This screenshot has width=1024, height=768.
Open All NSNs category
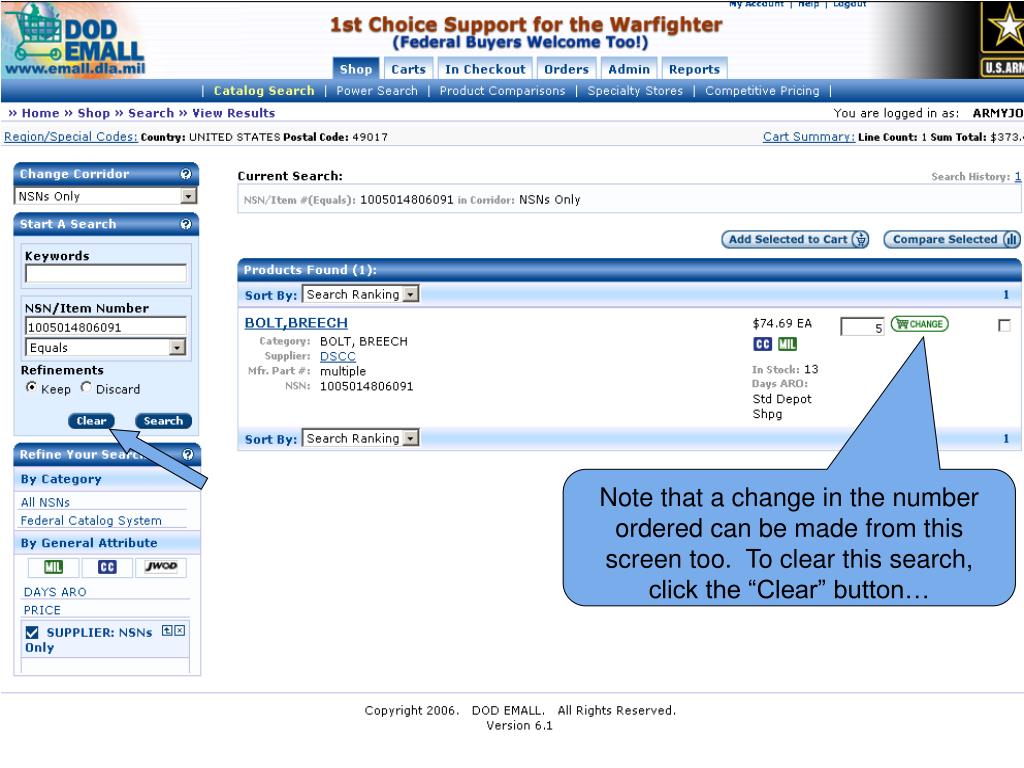pos(45,502)
